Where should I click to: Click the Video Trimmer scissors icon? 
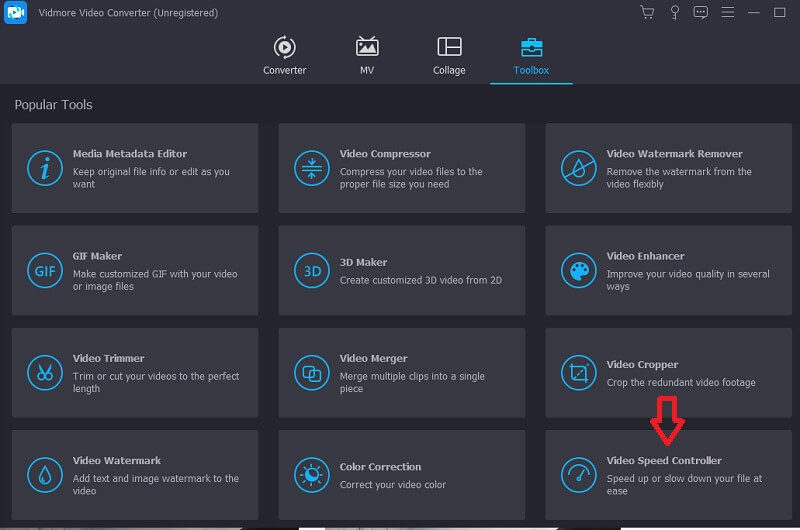point(44,373)
